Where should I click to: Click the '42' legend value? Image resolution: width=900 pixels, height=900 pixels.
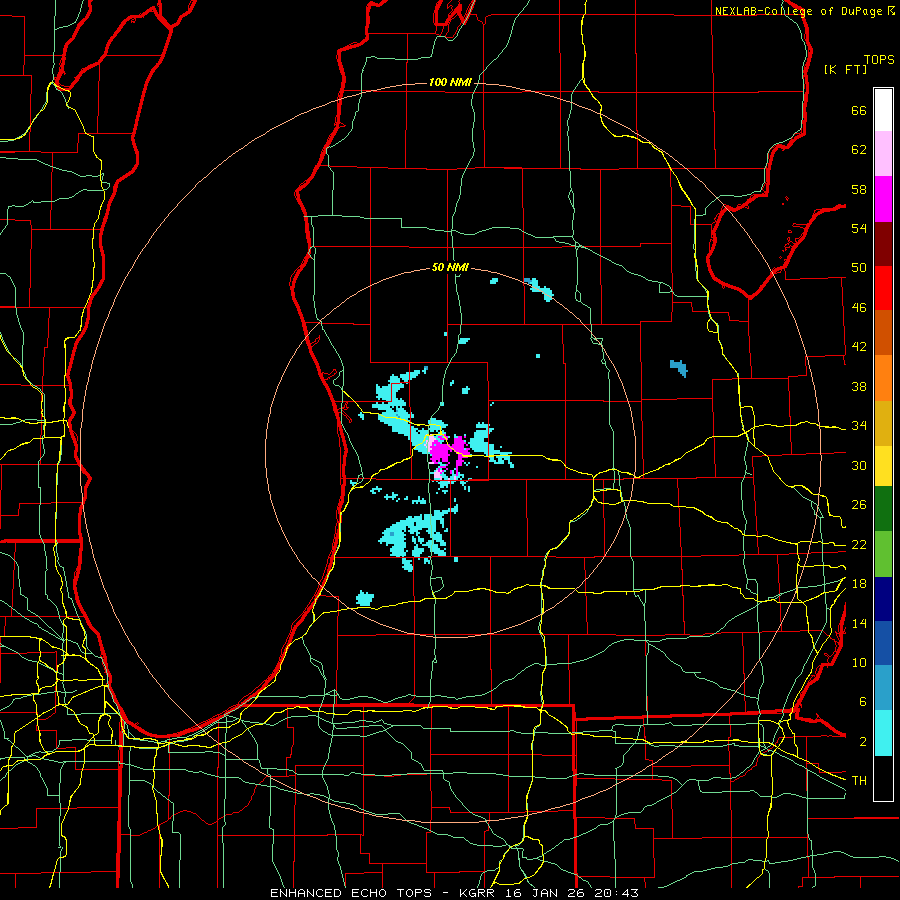pyautogui.click(x=859, y=347)
